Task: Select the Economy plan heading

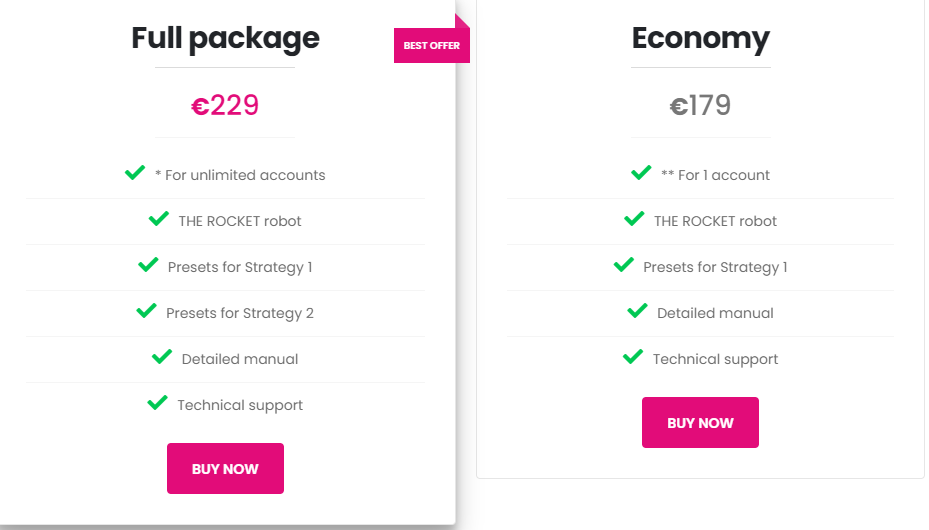Action: click(x=700, y=38)
